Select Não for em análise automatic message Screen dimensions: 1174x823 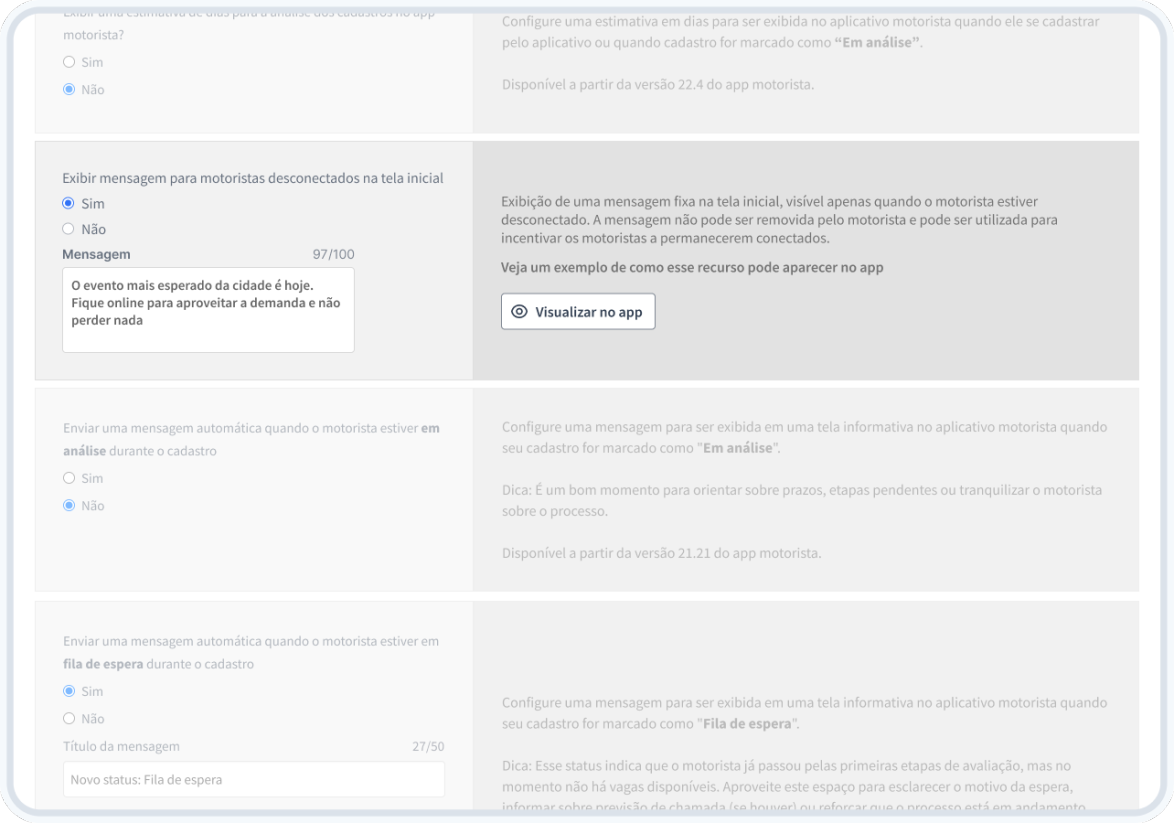click(69, 505)
